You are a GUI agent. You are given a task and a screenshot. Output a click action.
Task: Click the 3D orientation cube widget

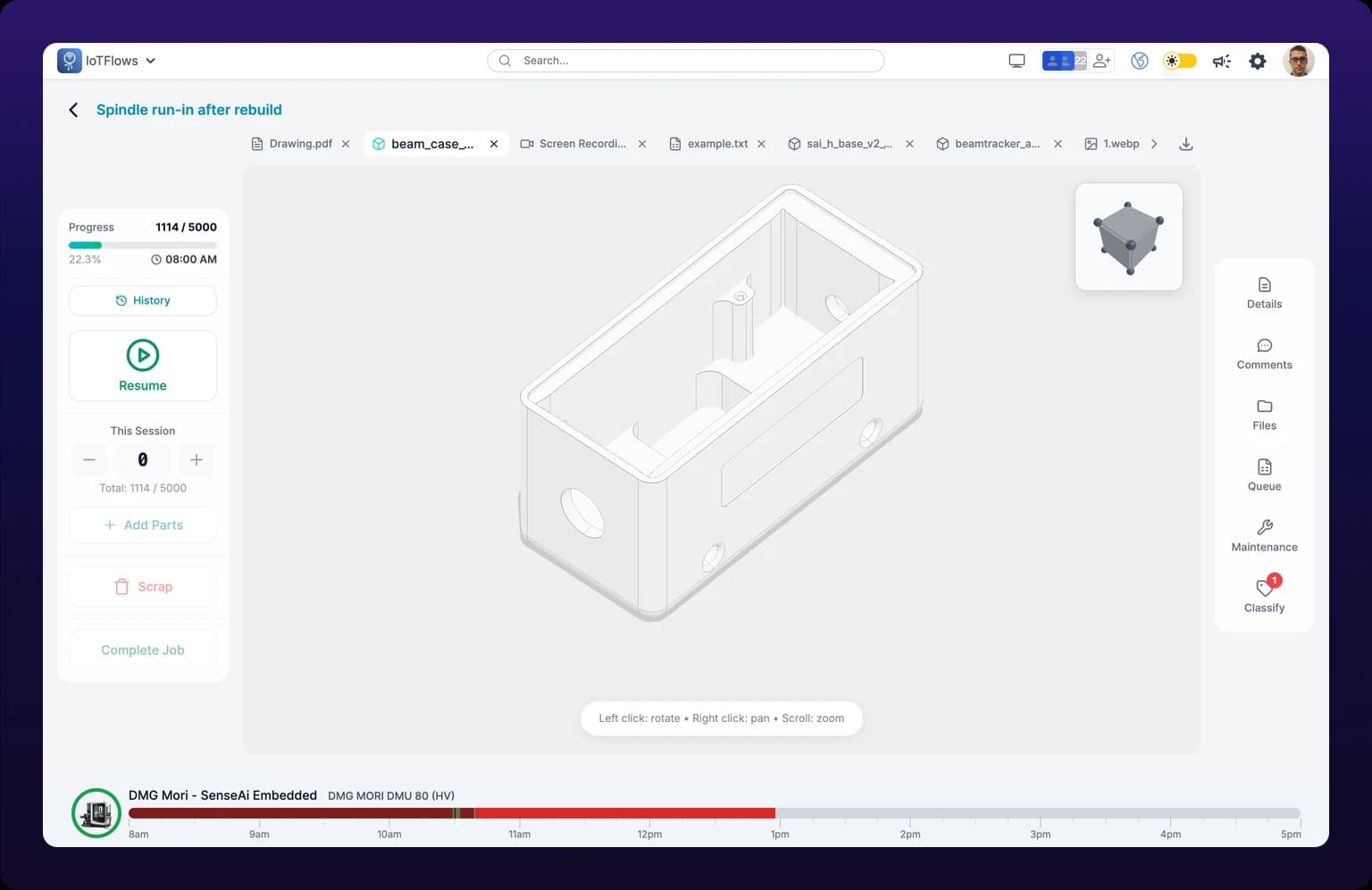[1129, 237]
